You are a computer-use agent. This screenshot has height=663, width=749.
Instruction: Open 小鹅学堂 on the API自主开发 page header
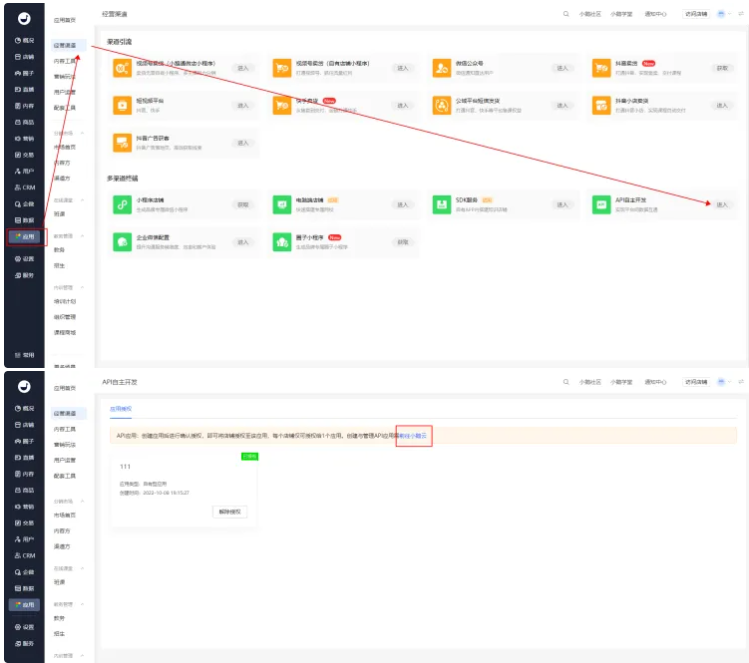(621, 382)
